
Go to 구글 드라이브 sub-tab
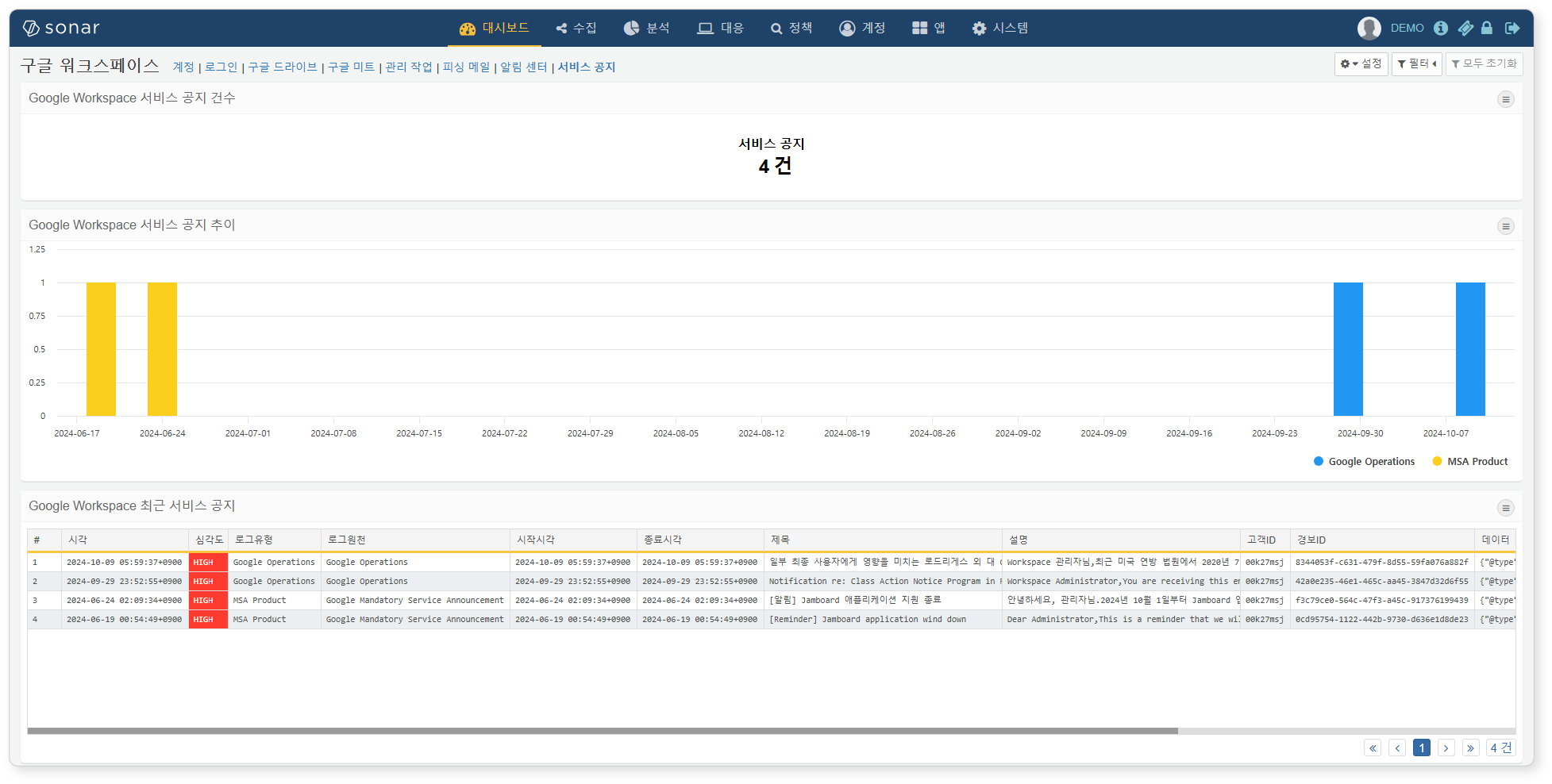pos(283,67)
